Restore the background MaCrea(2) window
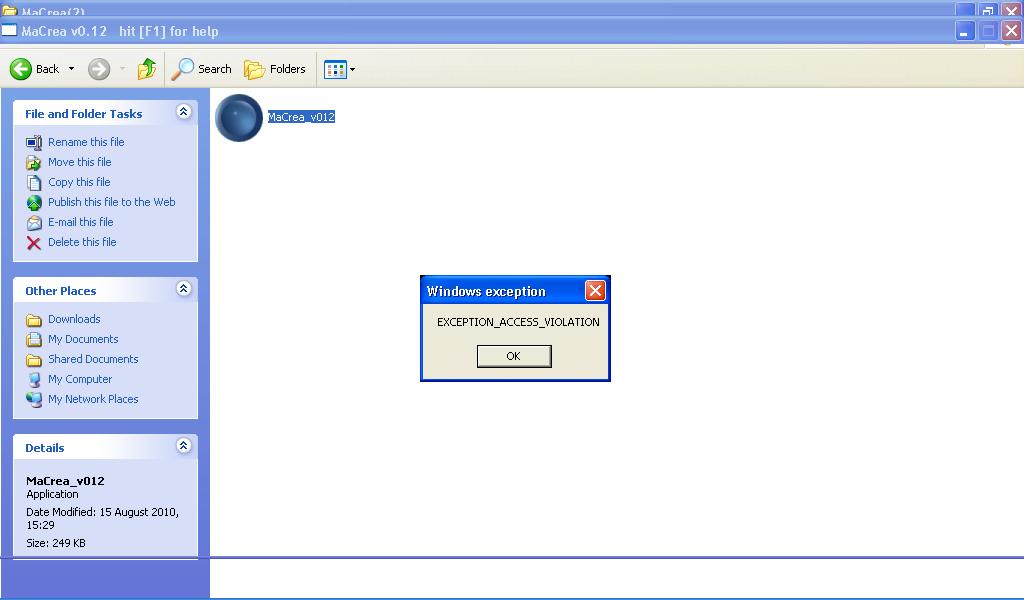Image resolution: width=1024 pixels, height=600 pixels. 988,9
